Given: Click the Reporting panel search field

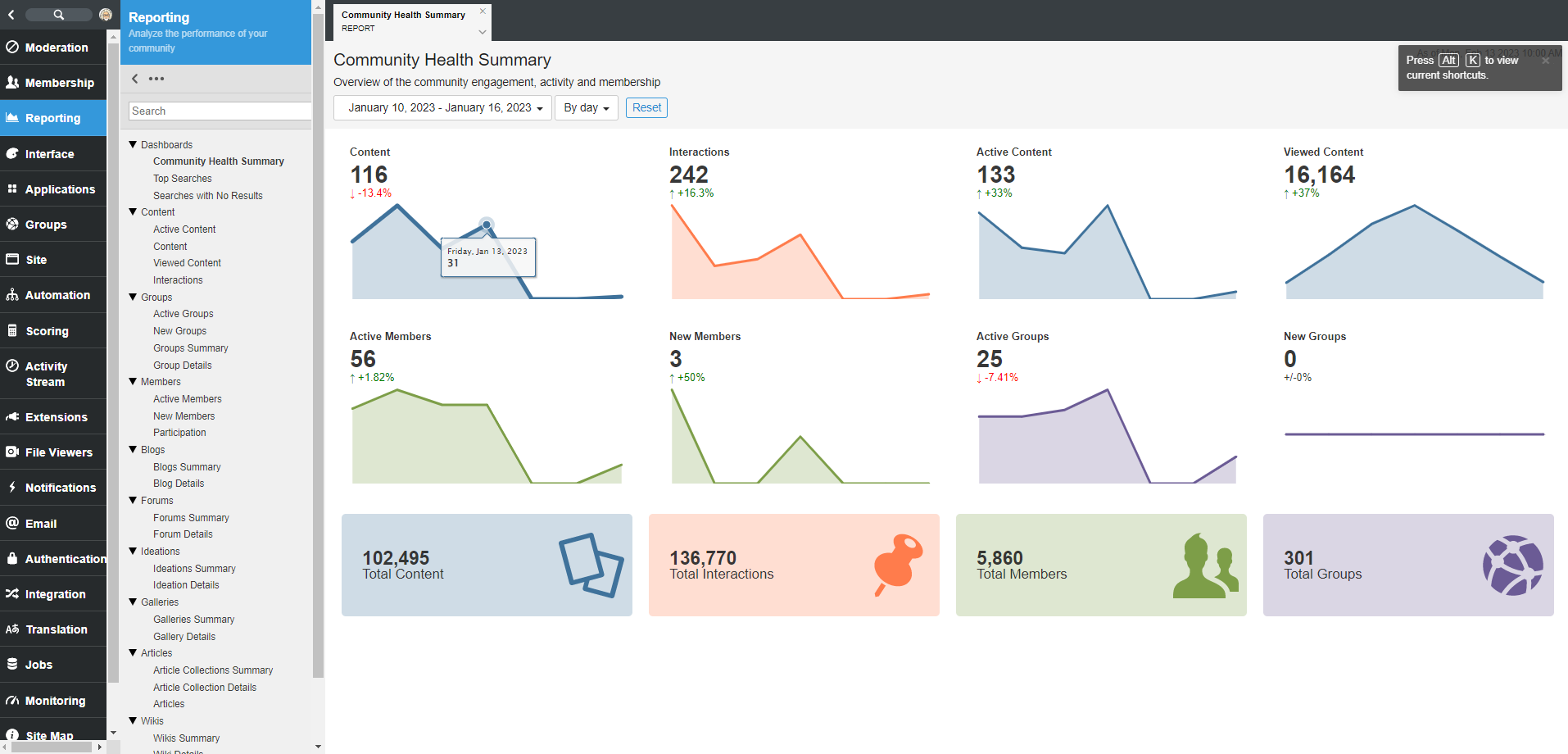Looking at the screenshot, I should (x=220, y=111).
